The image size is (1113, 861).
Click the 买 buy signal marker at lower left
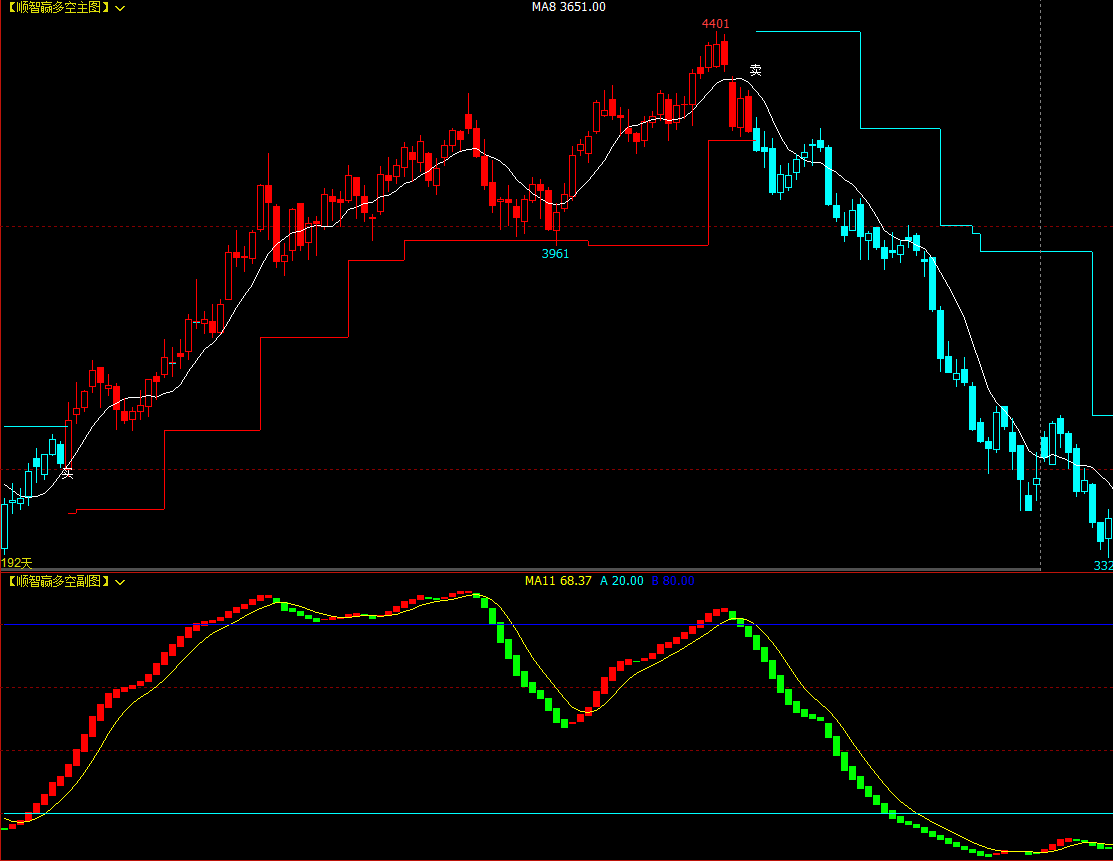[x=67, y=473]
